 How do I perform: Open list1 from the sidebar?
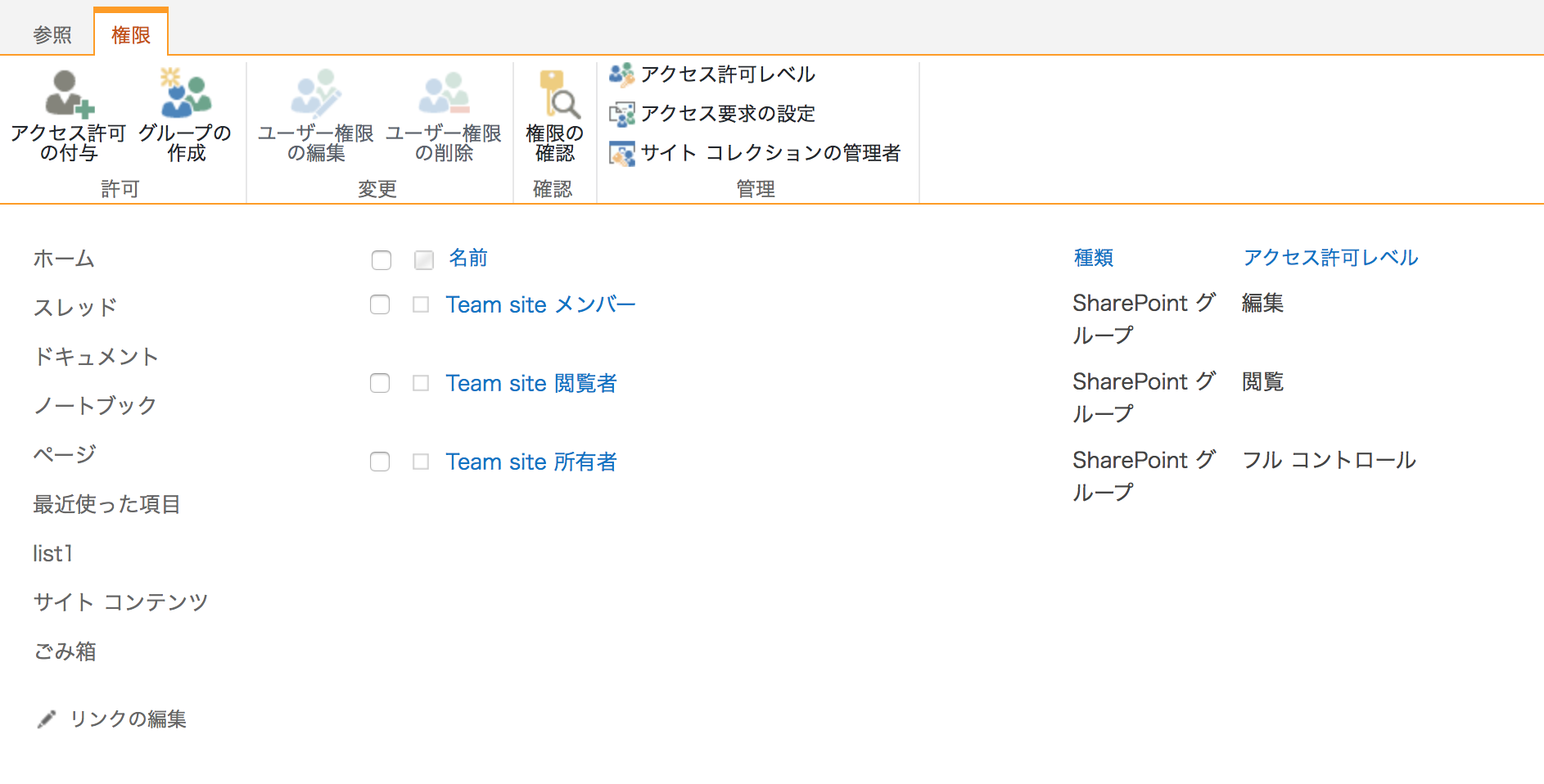pyautogui.click(x=52, y=552)
